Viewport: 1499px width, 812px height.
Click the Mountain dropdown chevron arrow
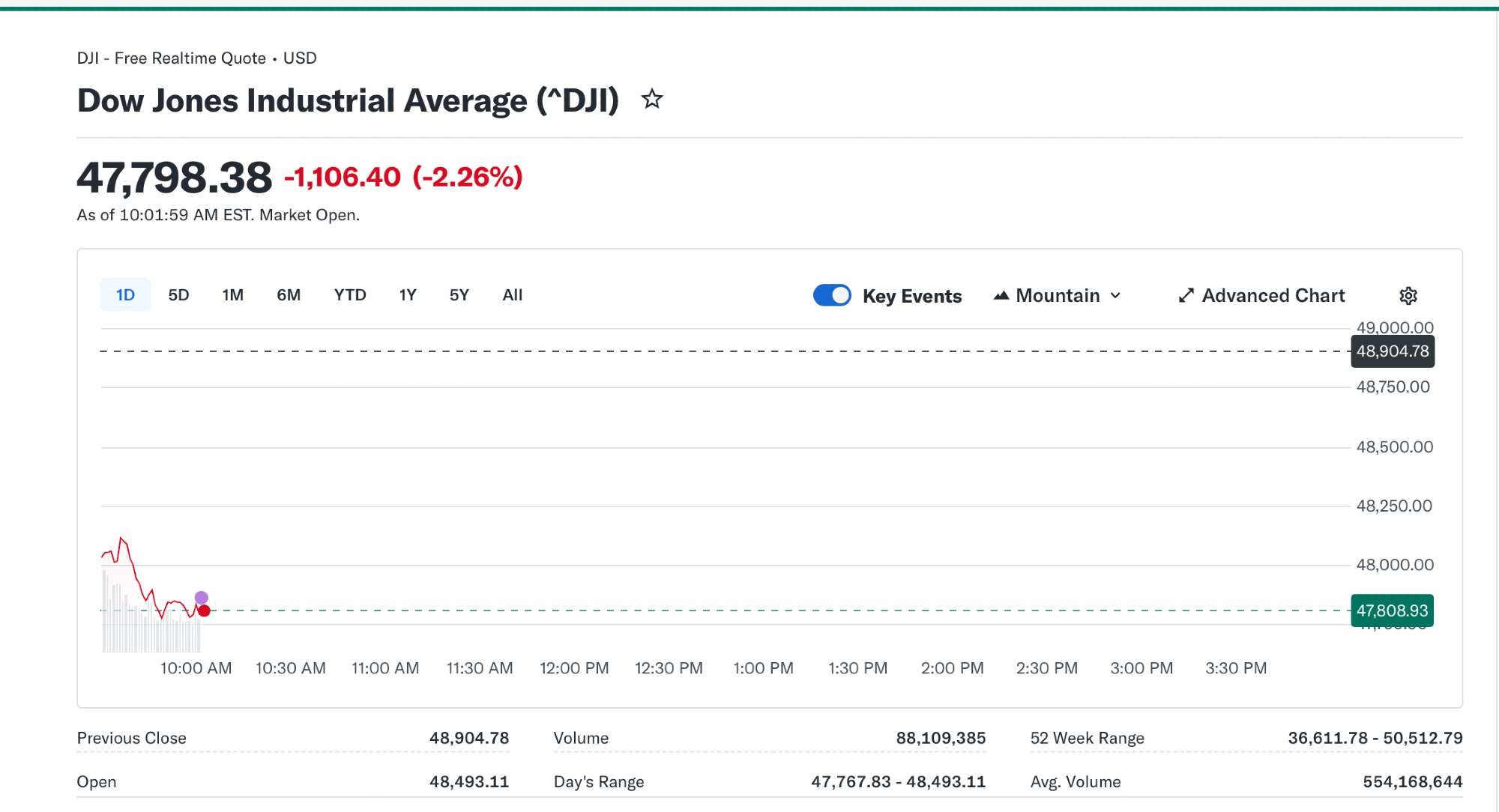click(1116, 296)
